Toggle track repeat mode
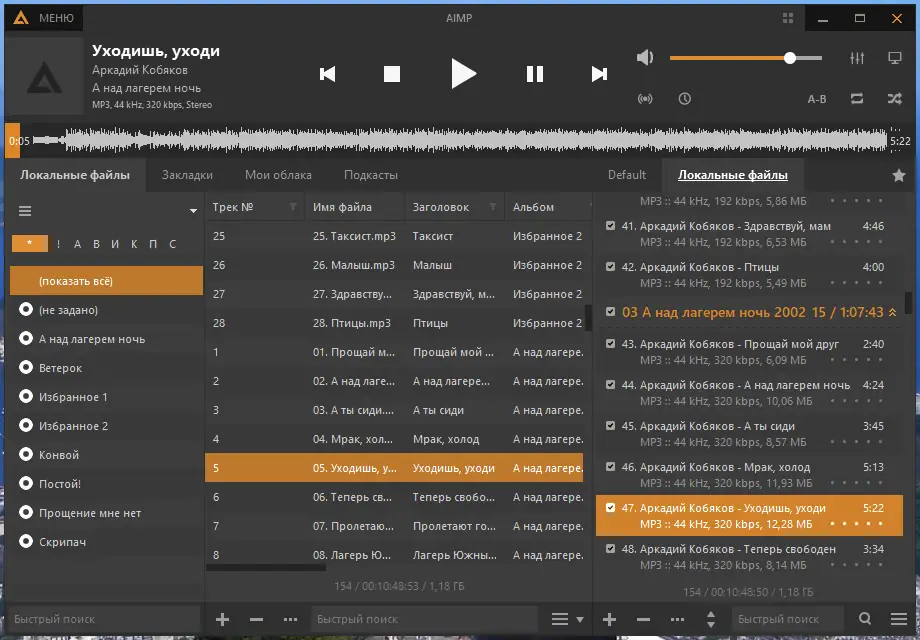This screenshot has height=640, width=920. (857, 99)
